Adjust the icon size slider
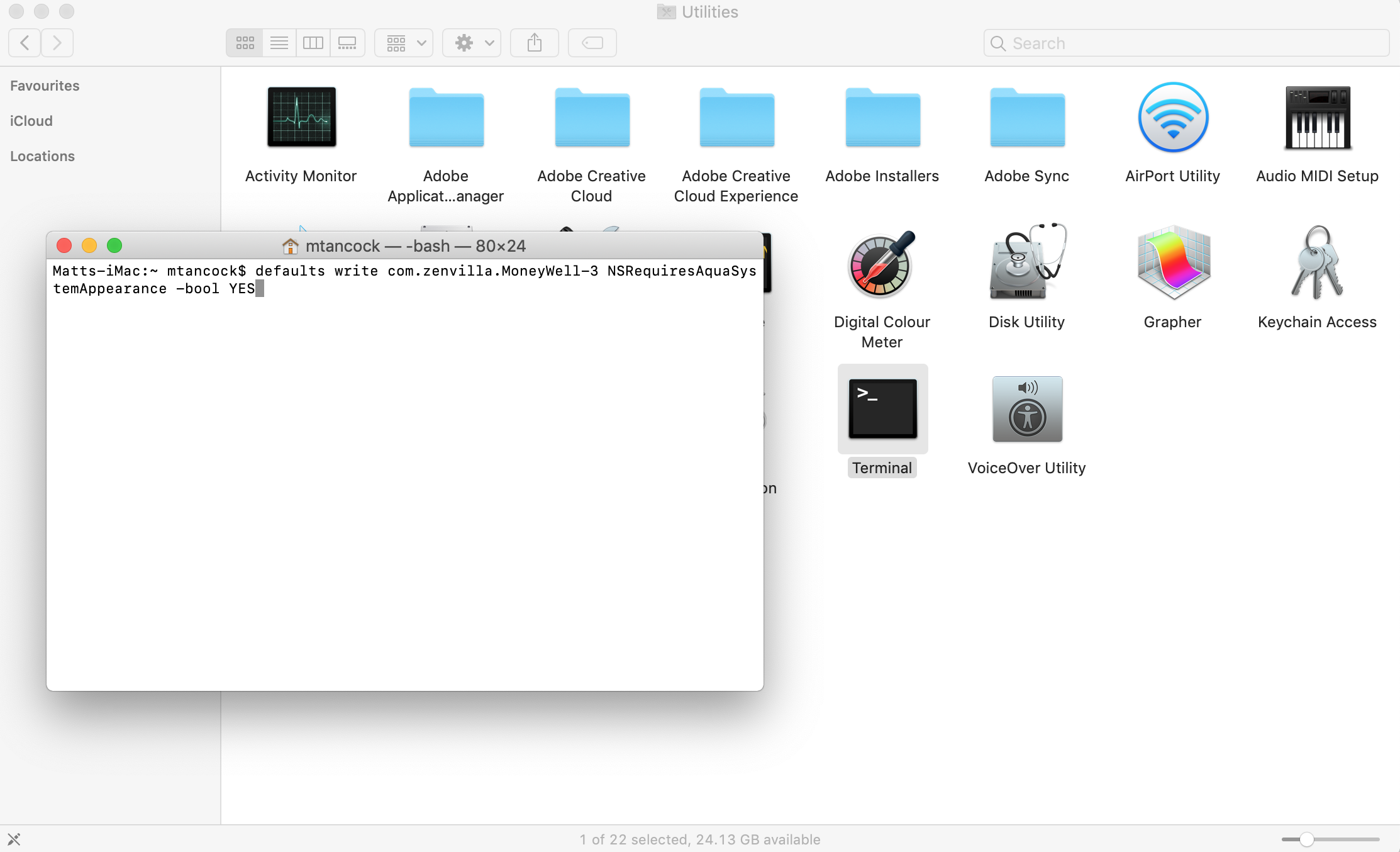The image size is (1400, 852). click(1306, 839)
